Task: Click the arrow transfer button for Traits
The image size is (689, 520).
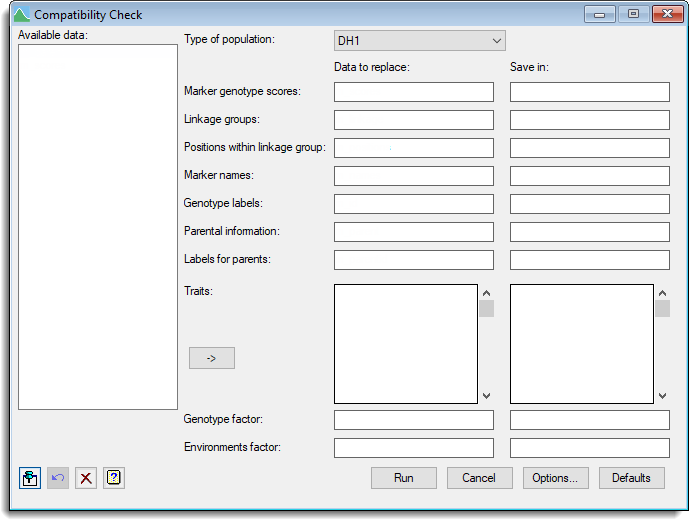Action: pyautogui.click(x=211, y=358)
